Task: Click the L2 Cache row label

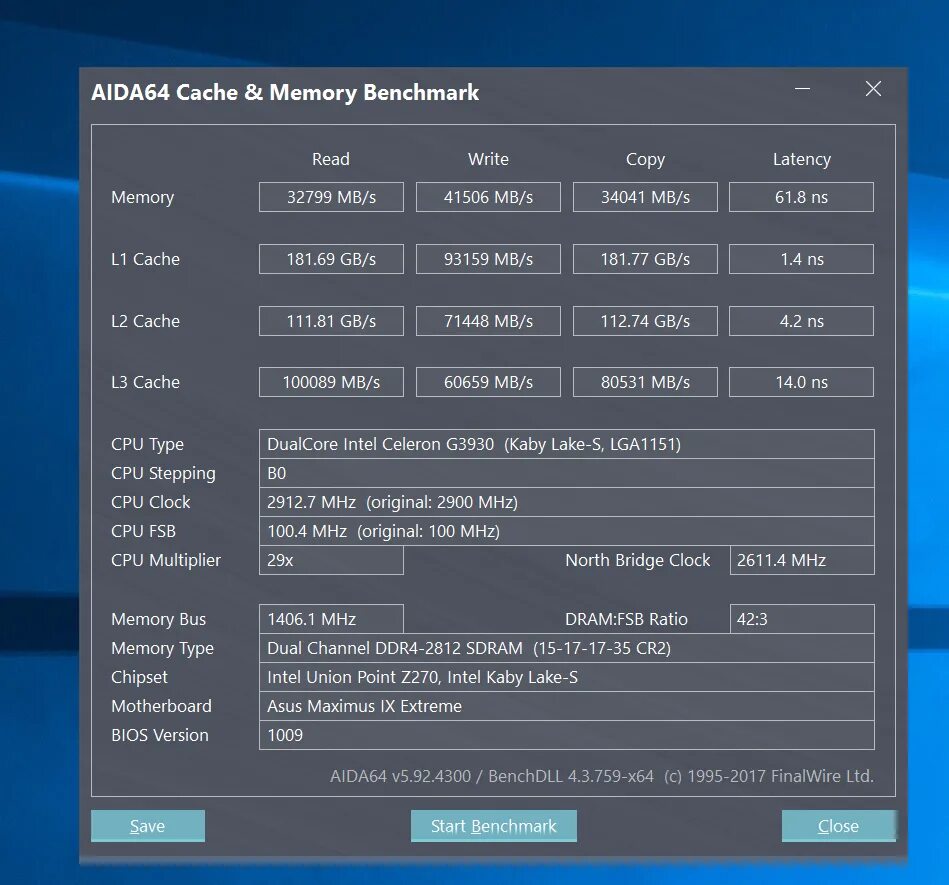Action: coord(145,321)
